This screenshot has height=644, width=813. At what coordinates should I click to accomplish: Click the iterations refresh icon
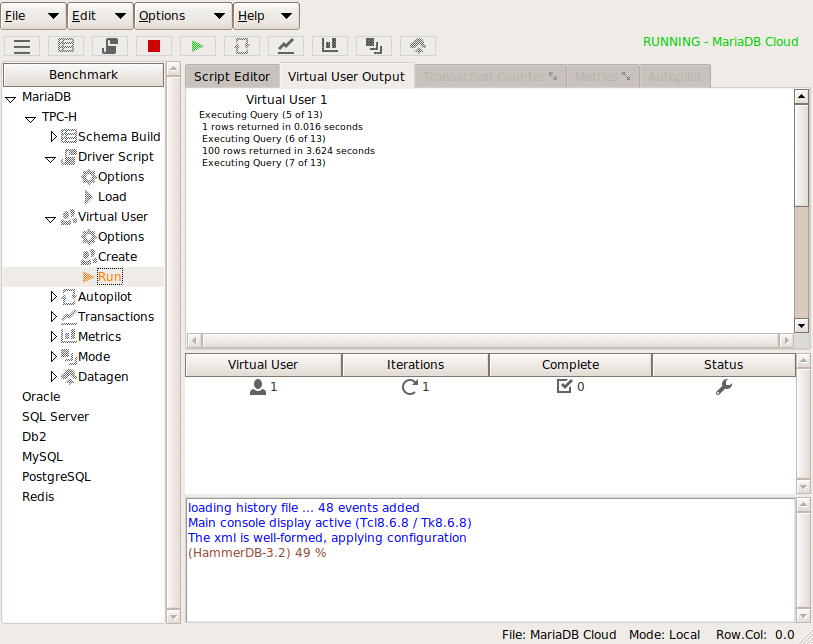(x=410, y=387)
